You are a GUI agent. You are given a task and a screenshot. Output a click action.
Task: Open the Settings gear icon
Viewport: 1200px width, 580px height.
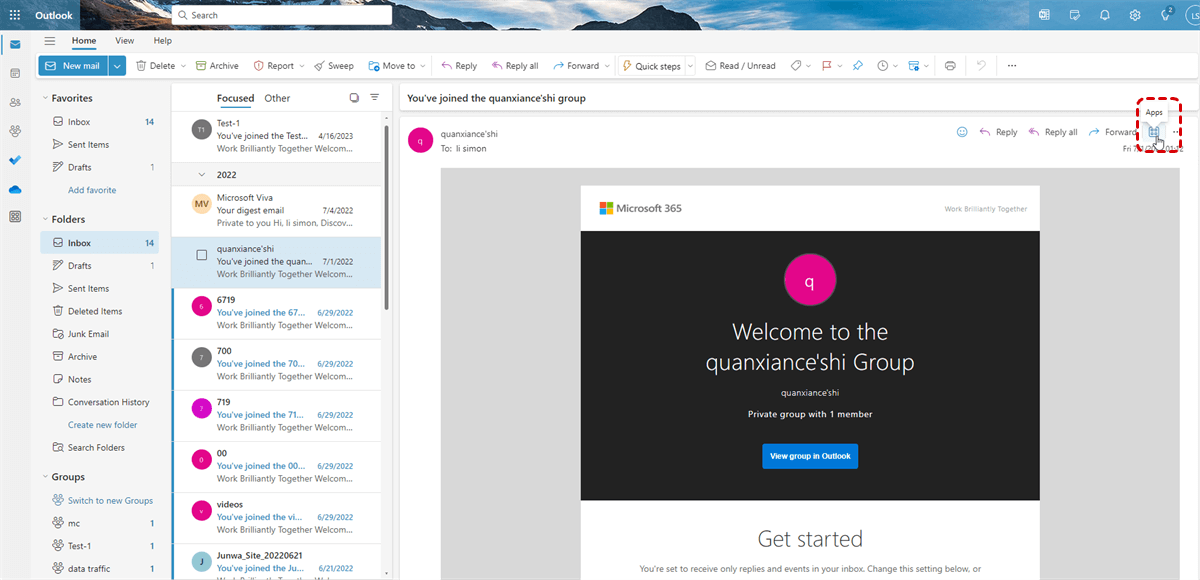click(x=1135, y=15)
